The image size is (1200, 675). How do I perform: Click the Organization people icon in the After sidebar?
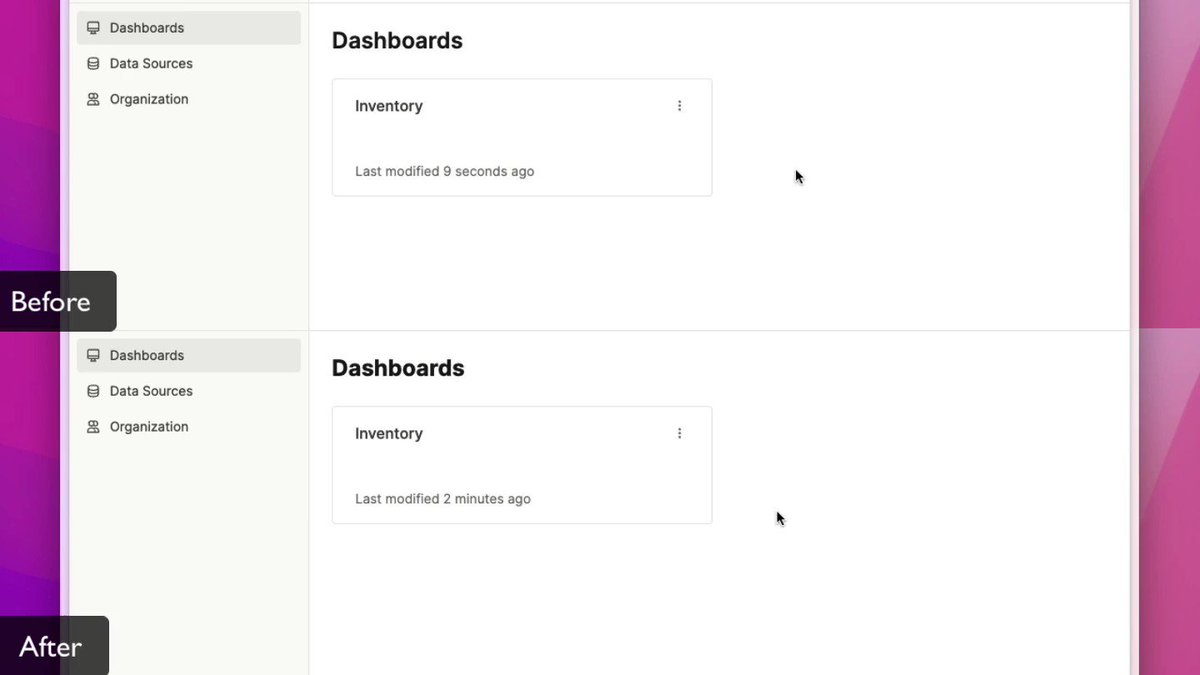pyautogui.click(x=93, y=427)
